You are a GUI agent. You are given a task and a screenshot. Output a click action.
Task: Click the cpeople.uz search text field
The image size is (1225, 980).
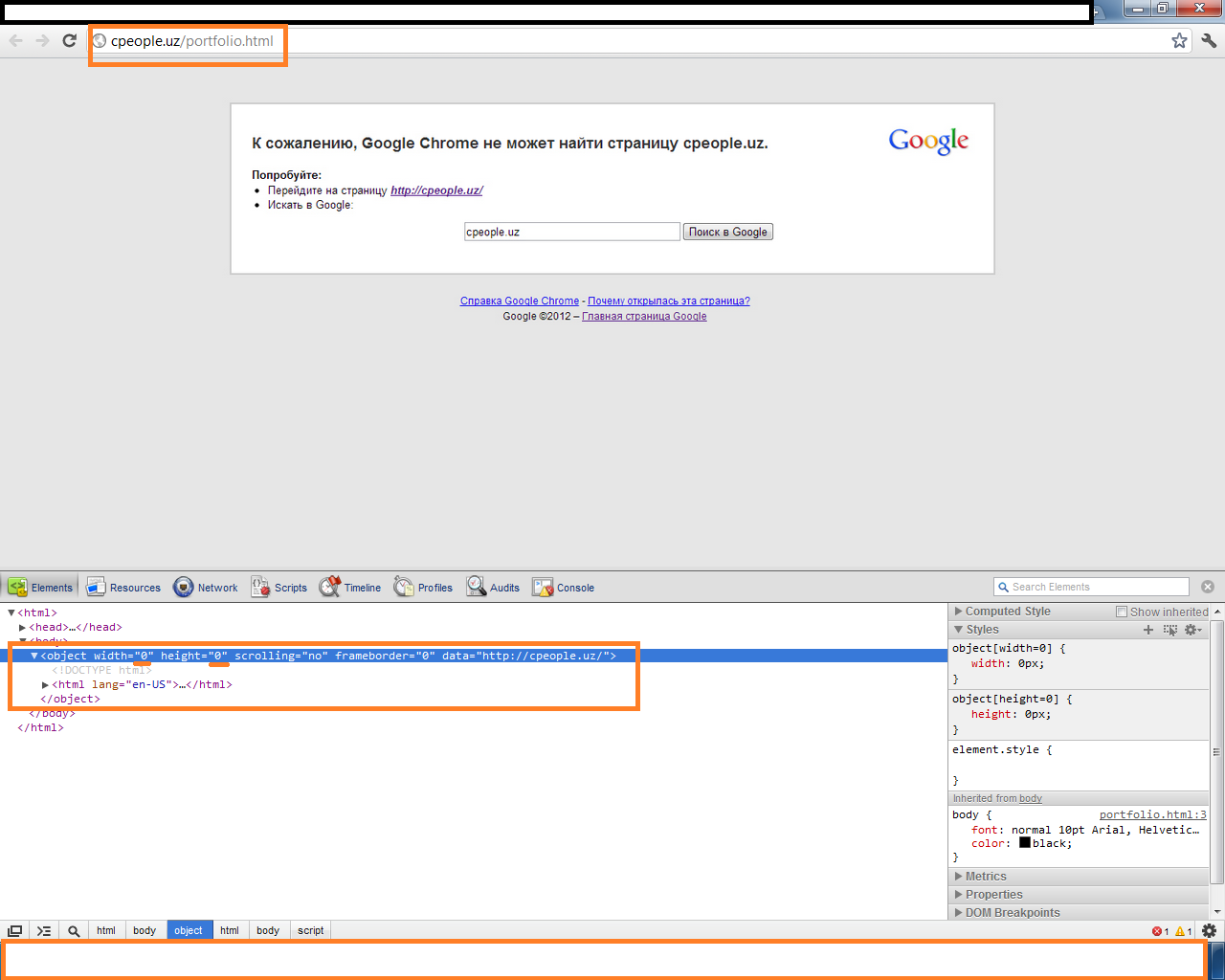[x=572, y=232]
